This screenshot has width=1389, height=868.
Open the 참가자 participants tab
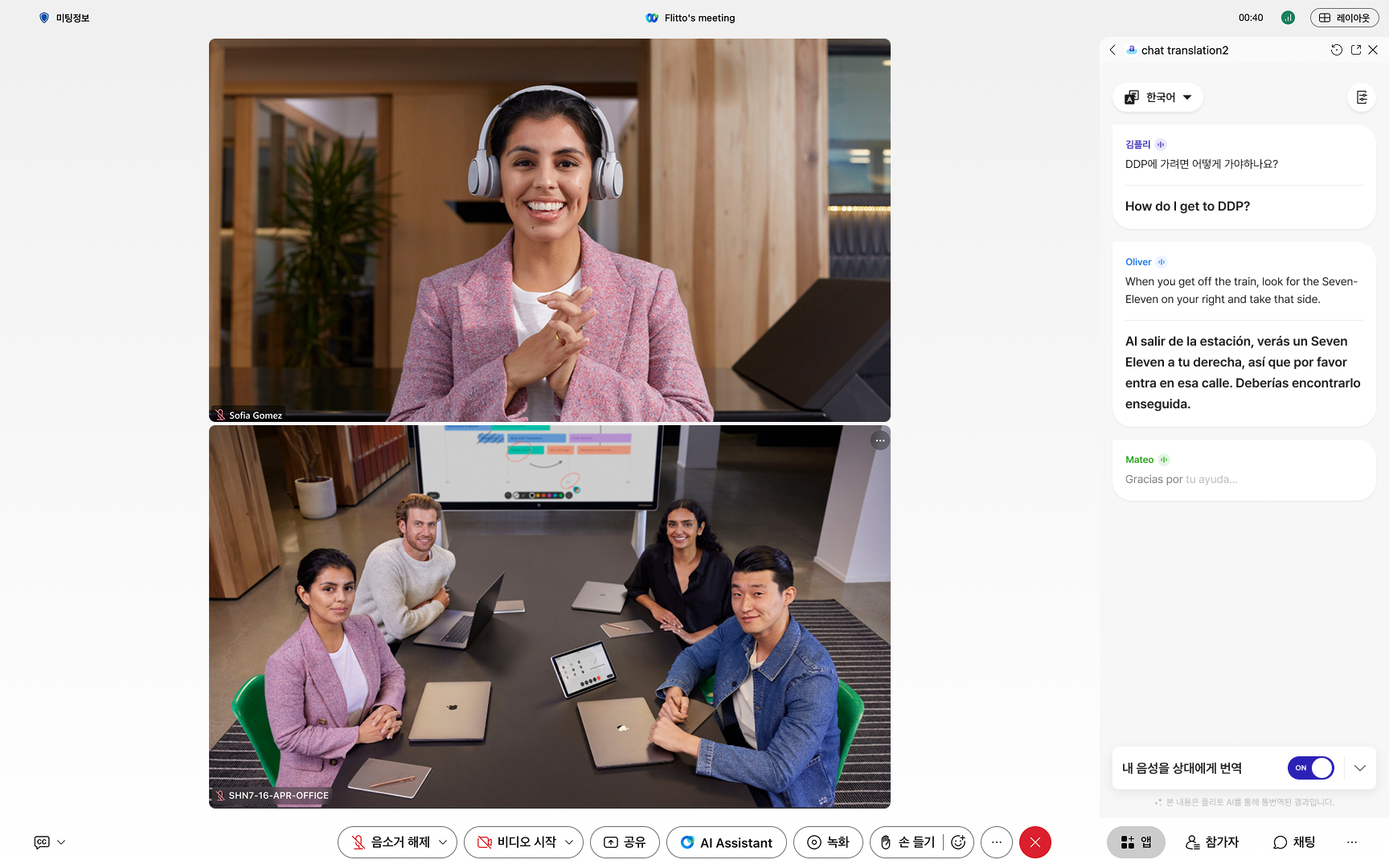(x=1212, y=842)
